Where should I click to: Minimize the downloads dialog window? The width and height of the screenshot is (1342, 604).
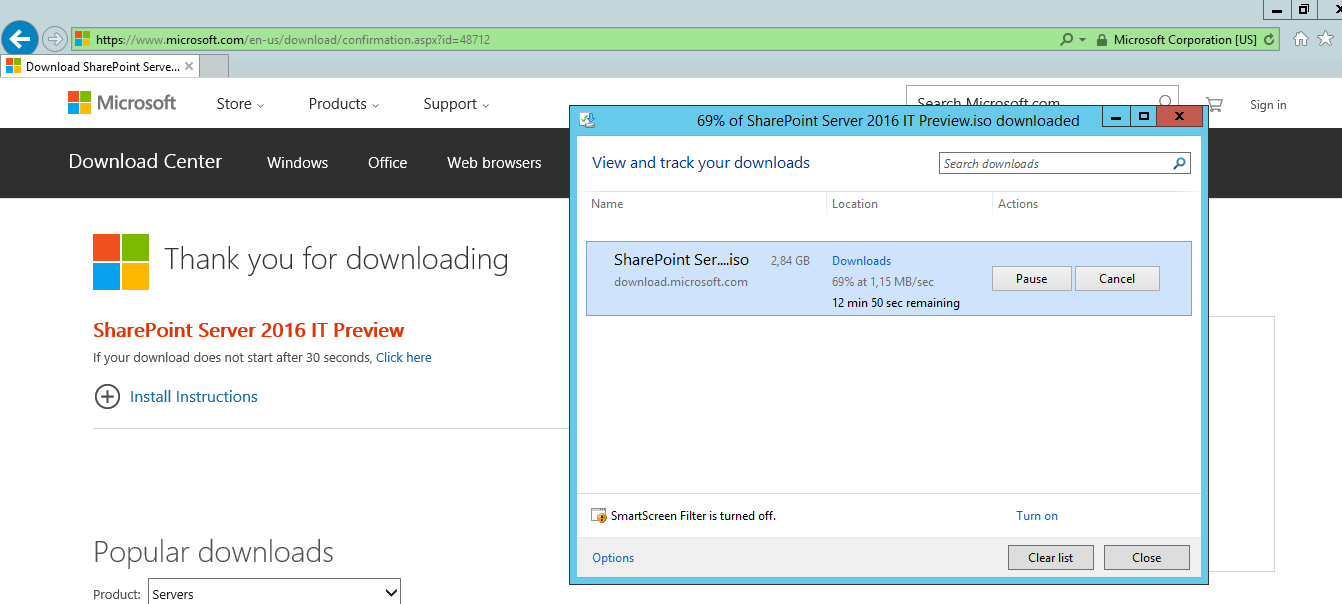1116,117
